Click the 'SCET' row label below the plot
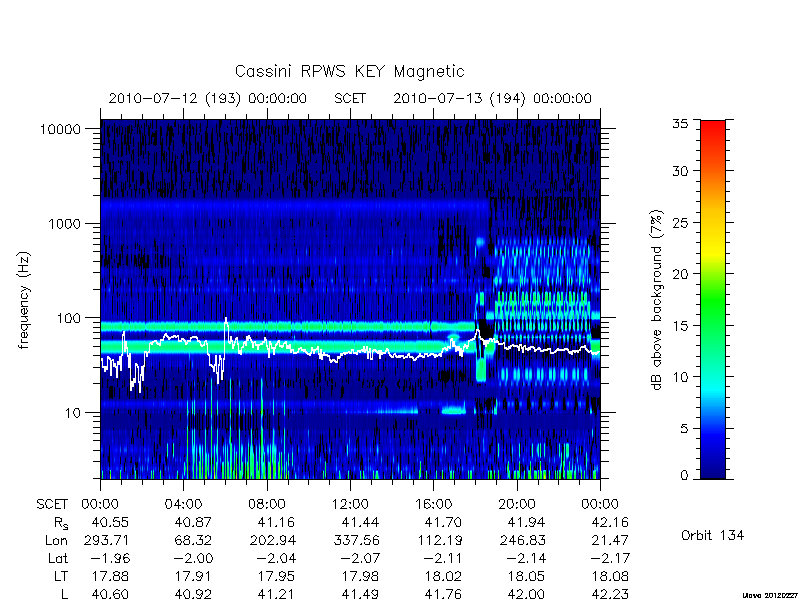This screenshot has height=600, width=800. tap(52, 505)
